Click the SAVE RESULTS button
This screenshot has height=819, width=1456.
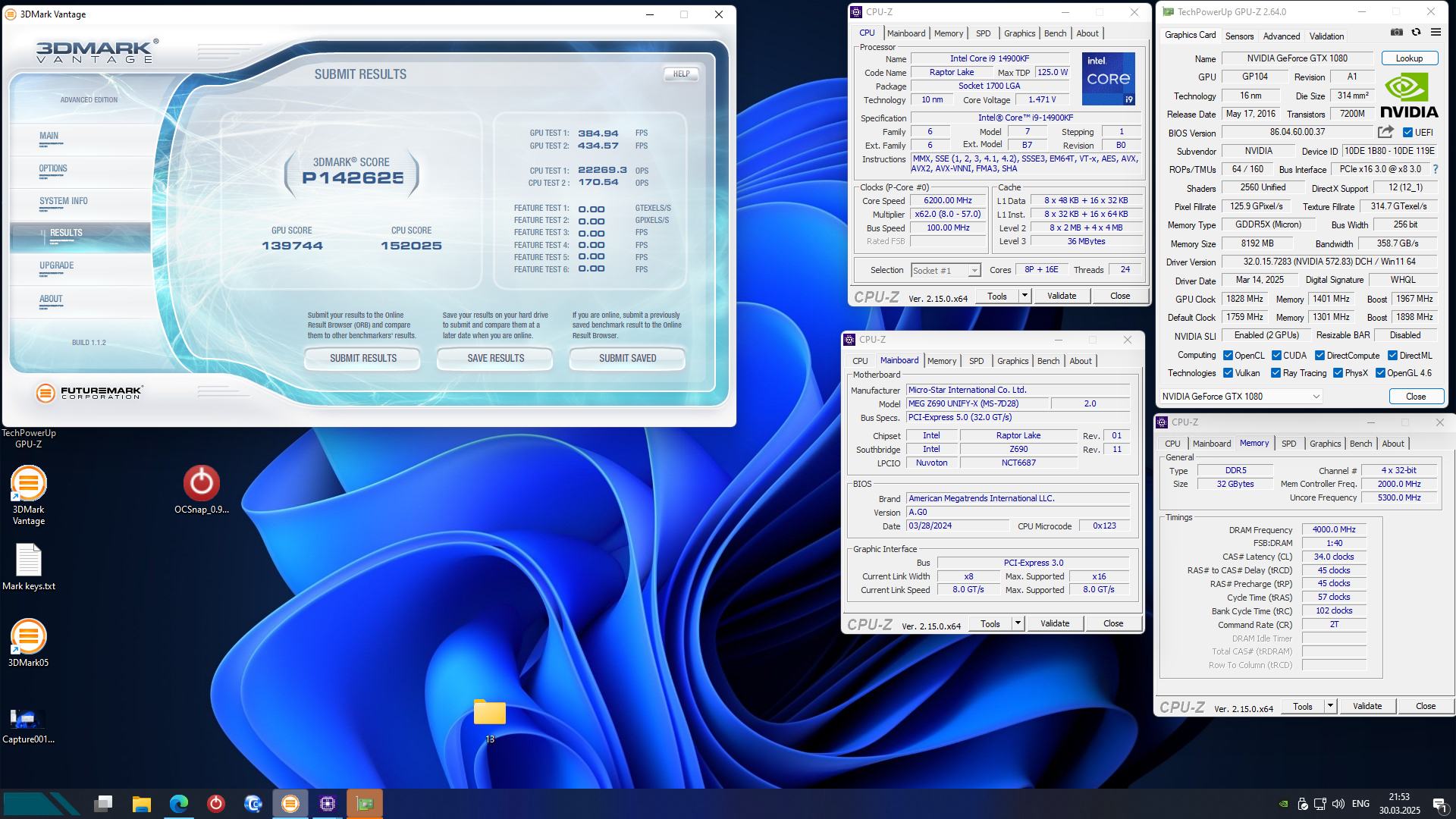(495, 358)
